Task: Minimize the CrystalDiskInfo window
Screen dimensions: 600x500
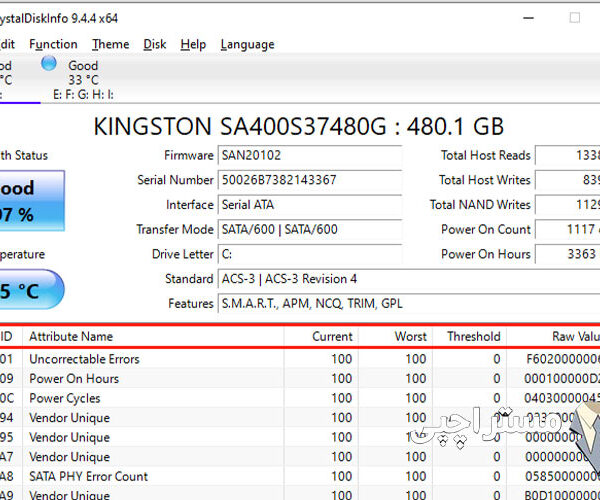Action: point(528,18)
